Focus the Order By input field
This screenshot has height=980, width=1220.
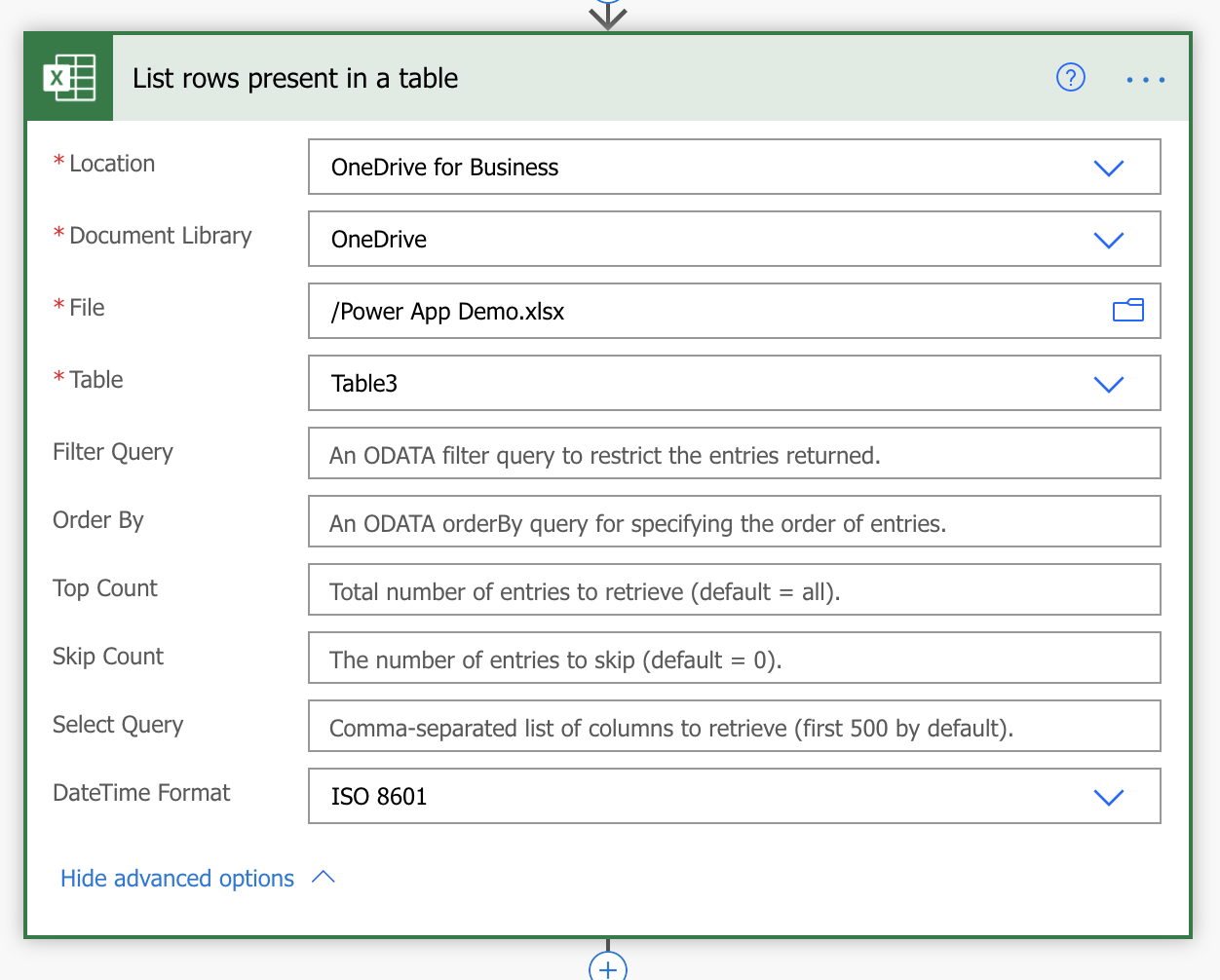(x=735, y=521)
